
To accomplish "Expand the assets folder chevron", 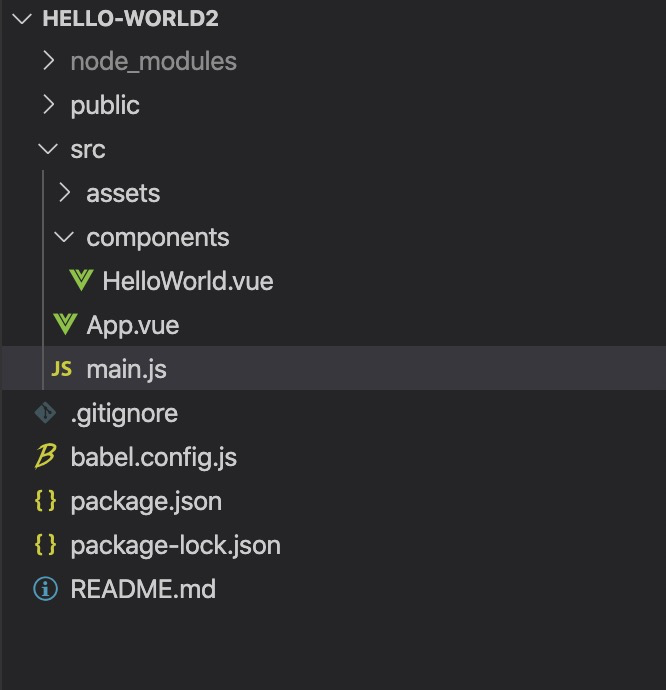I will pos(64,193).
